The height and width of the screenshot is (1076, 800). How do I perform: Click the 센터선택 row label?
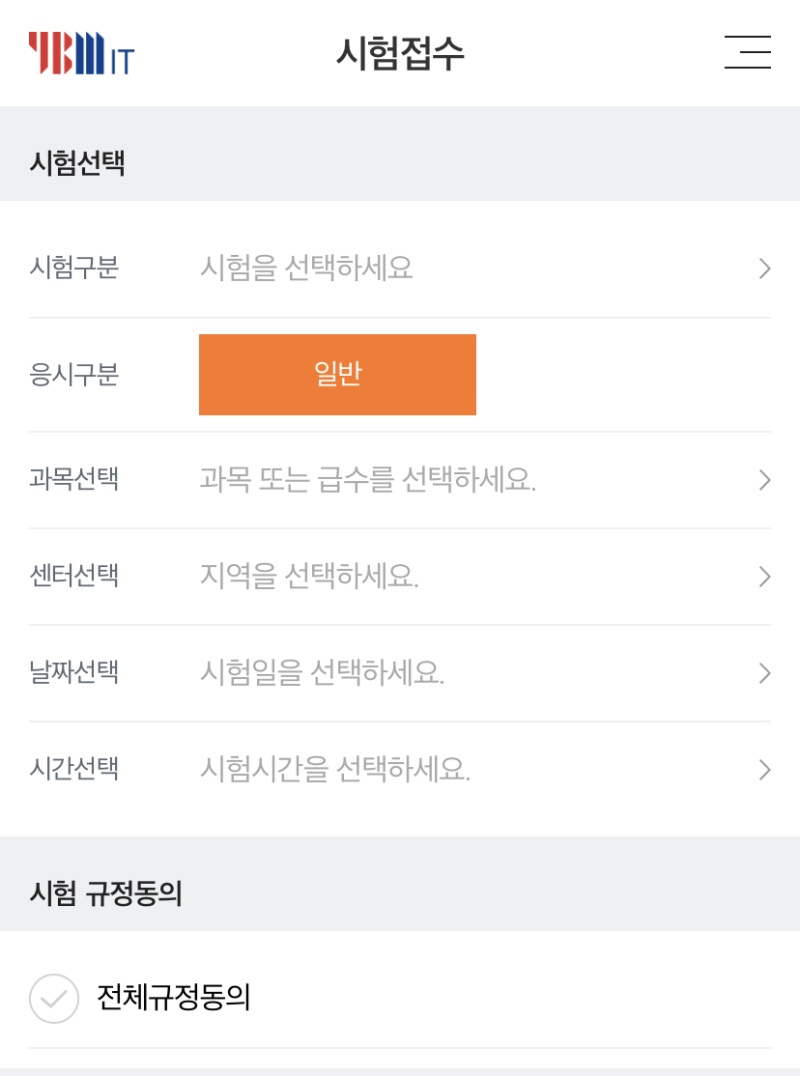74,577
